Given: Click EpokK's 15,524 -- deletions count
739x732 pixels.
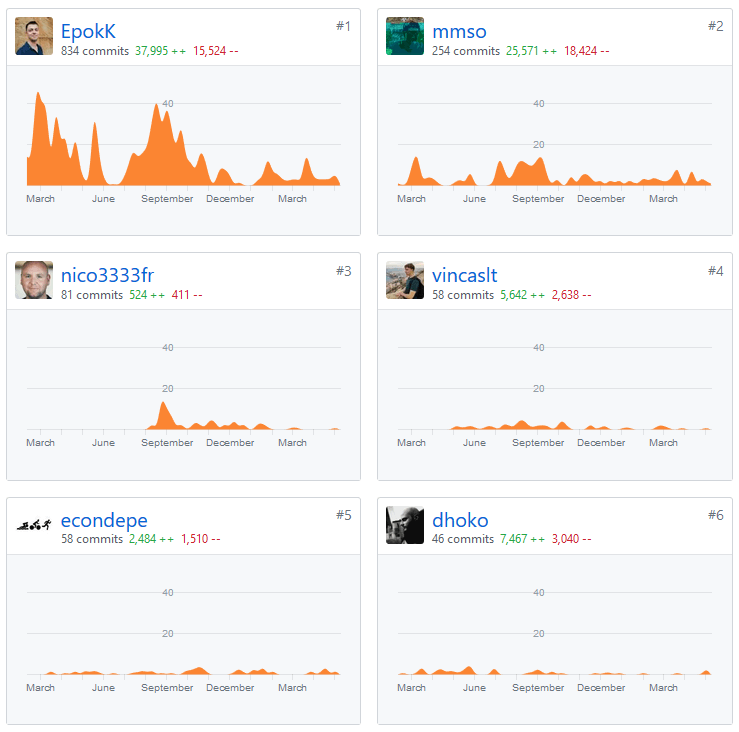Looking at the screenshot, I should click(215, 51).
